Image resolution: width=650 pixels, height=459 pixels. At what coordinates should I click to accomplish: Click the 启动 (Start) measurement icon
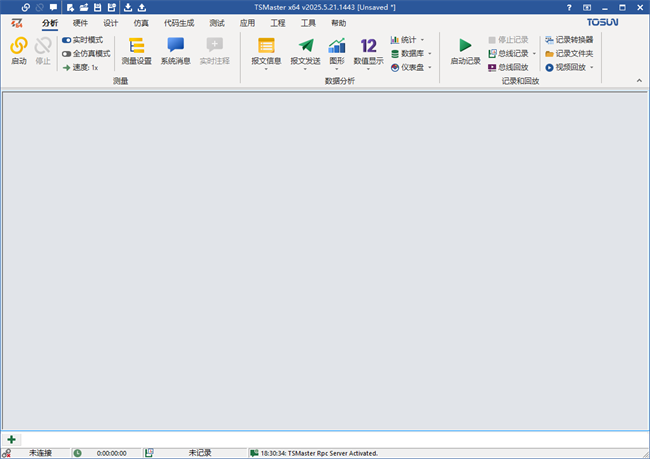18,46
